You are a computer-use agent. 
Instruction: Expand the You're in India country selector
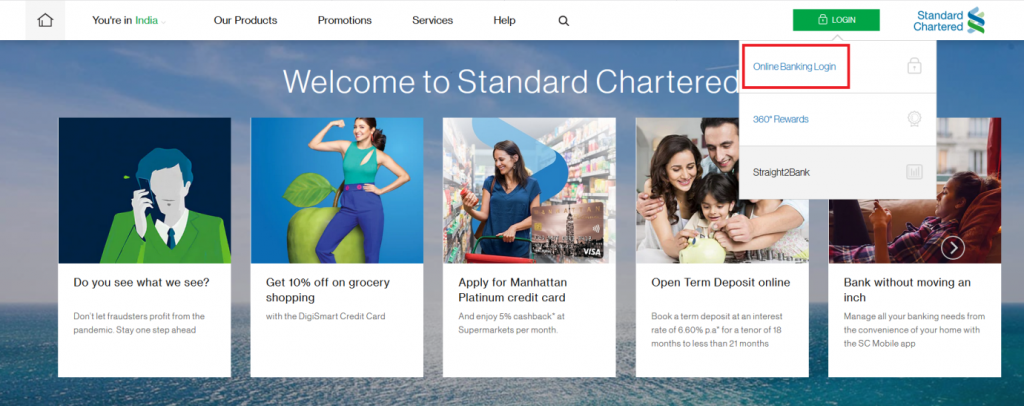129,20
